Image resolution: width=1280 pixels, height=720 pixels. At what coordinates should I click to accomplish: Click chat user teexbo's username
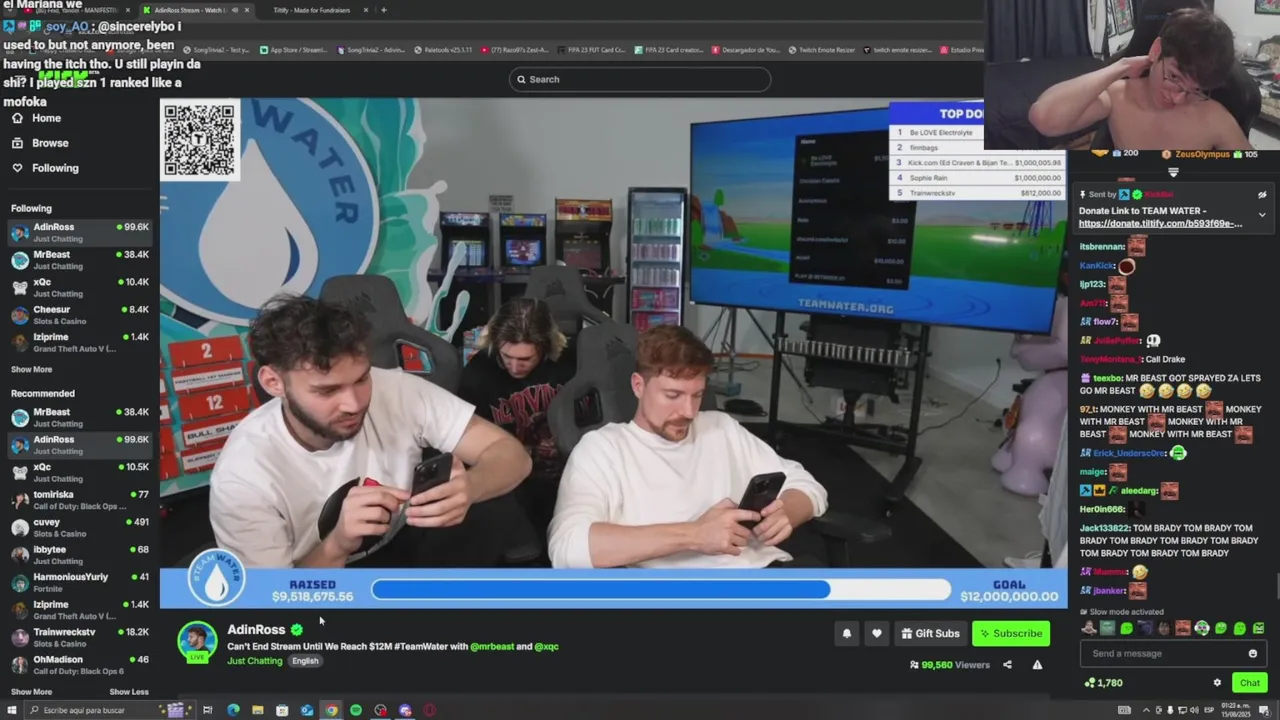click(x=1107, y=378)
